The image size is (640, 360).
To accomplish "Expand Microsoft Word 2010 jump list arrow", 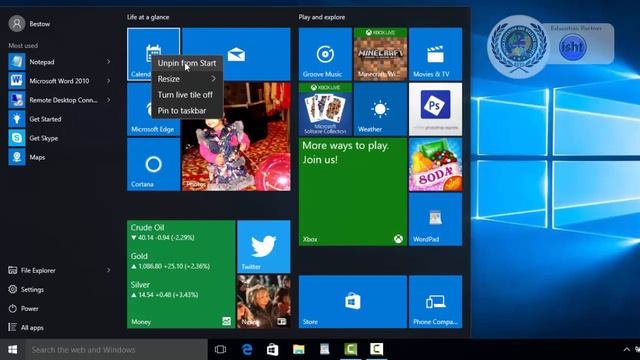I will tap(109, 81).
